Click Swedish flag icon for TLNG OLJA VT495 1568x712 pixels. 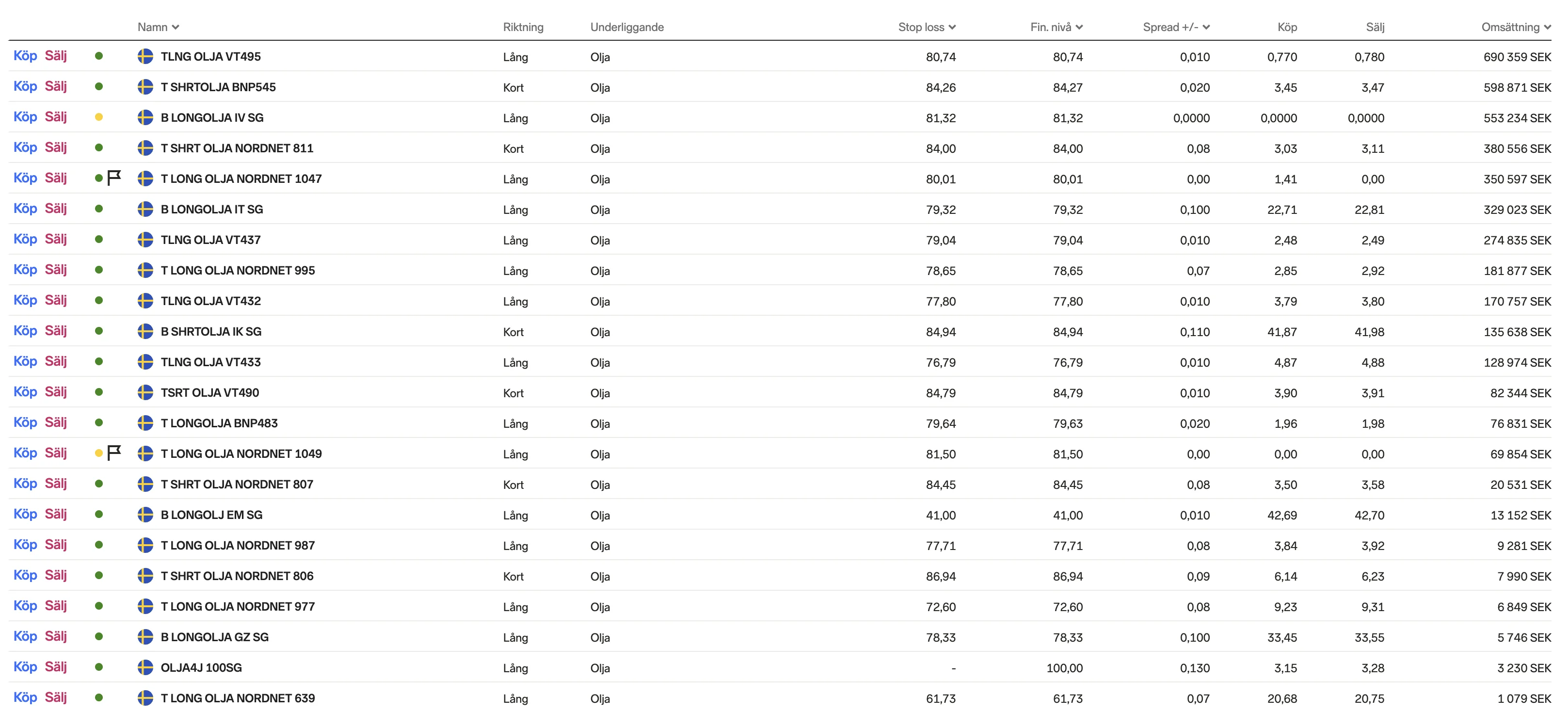tap(145, 57)
